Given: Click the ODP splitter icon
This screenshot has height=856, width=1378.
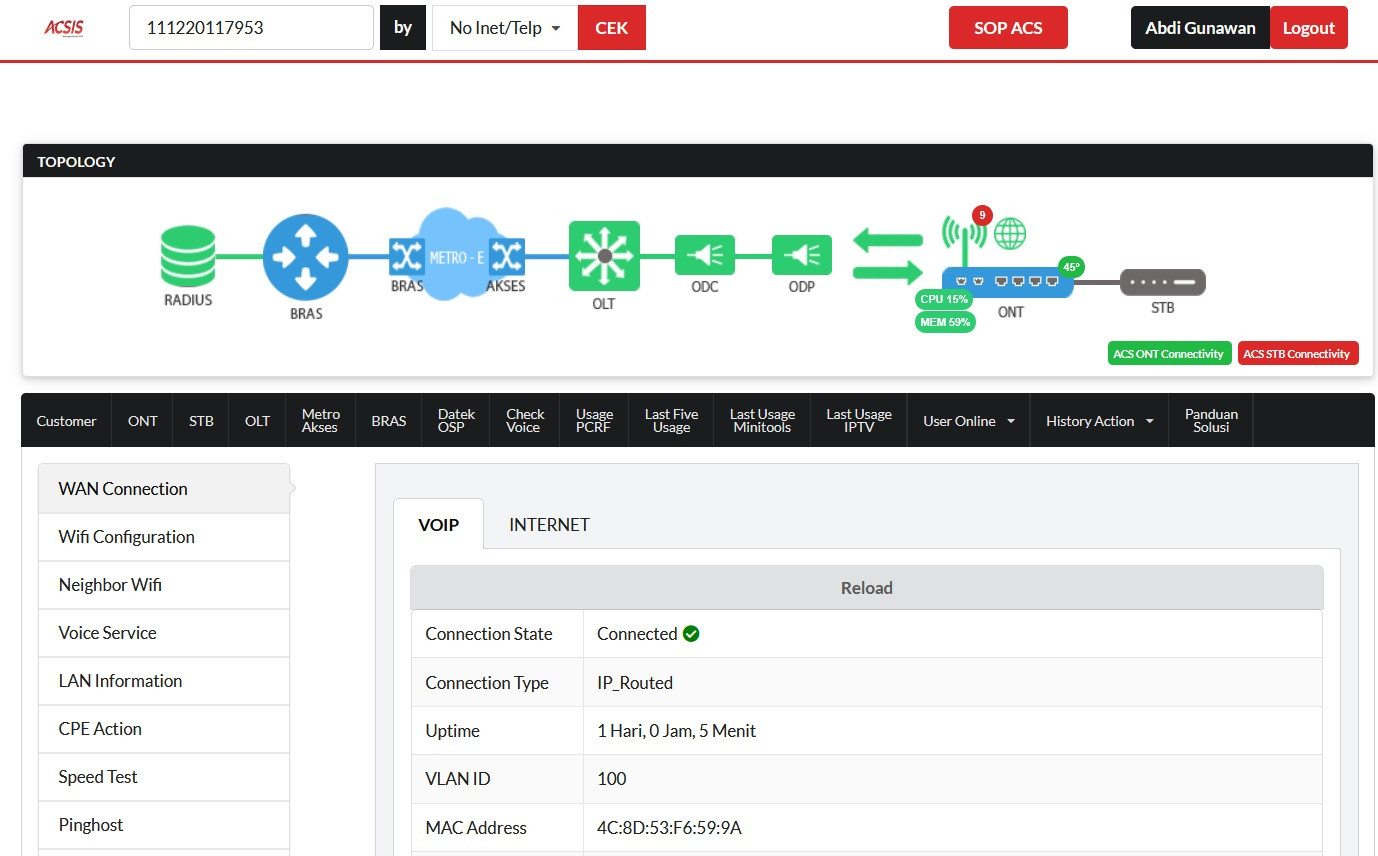Looking at the screenshot, I should pos(802,255).
